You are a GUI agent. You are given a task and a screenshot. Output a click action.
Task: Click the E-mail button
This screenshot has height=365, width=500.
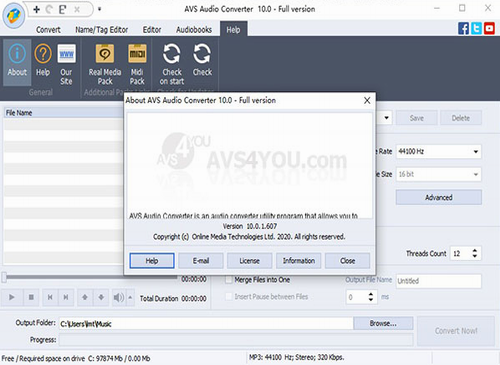coord(201,261)
